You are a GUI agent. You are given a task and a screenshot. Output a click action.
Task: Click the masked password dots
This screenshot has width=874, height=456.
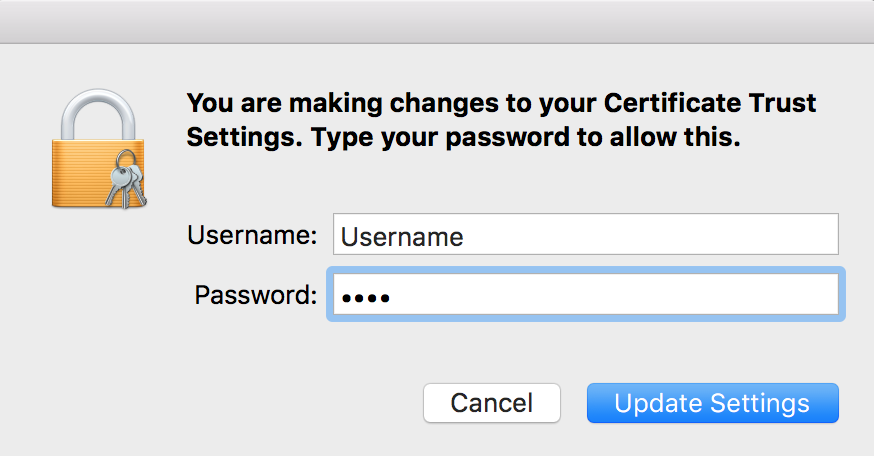[366, 298]
